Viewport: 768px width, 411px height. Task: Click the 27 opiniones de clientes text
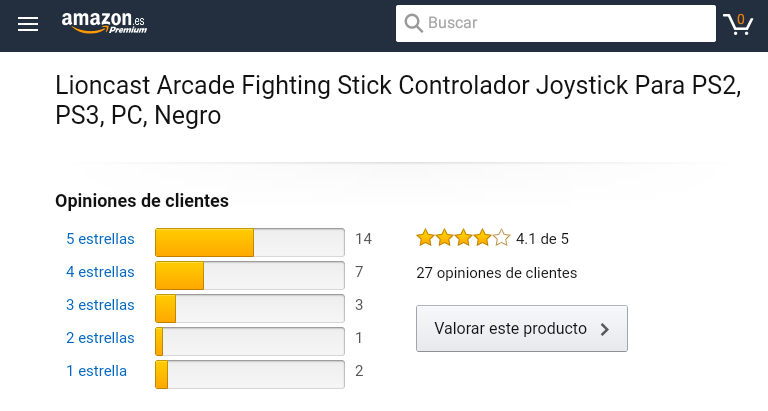pyautogui.click(x=496, y=272)
